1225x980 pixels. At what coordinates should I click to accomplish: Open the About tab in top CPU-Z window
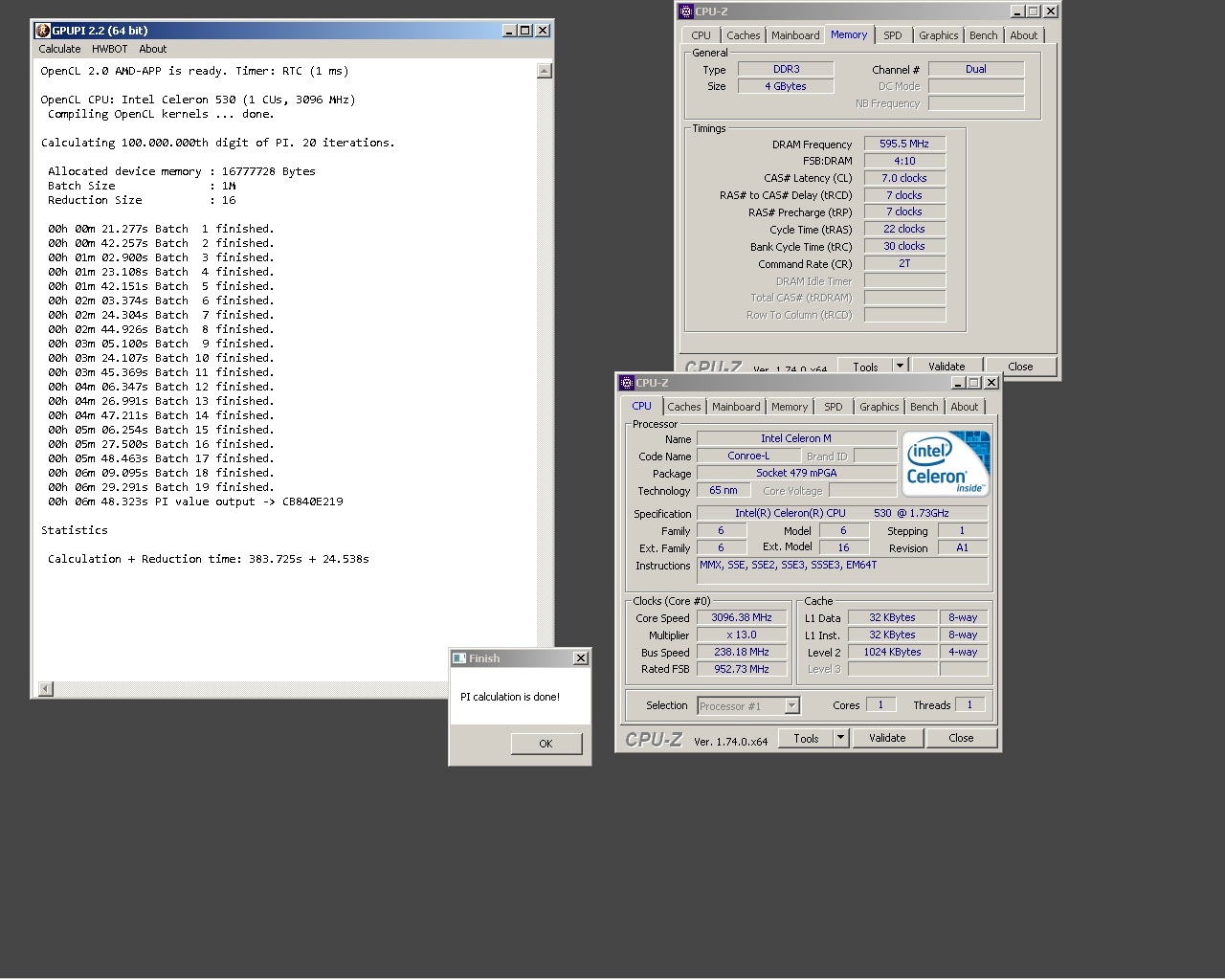pyautogui.click(x=1024, y=35)
